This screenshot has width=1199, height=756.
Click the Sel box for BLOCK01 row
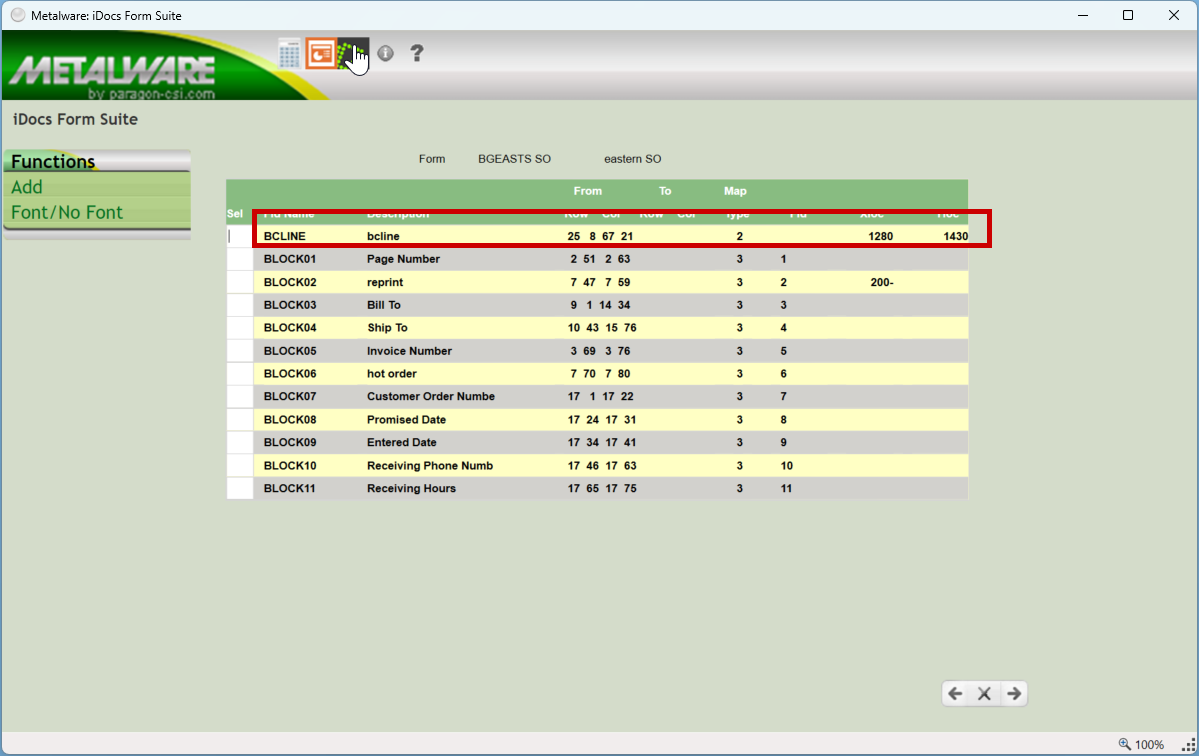tap(239, 259)
